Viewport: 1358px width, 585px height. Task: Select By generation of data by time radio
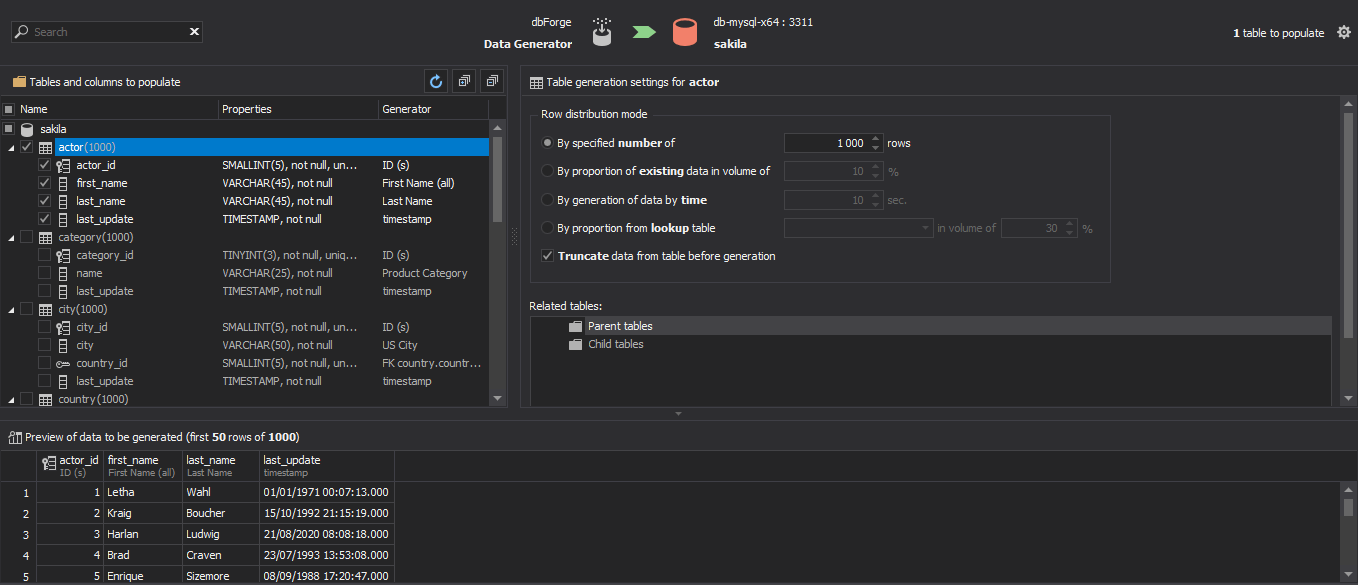pos(547,200)
